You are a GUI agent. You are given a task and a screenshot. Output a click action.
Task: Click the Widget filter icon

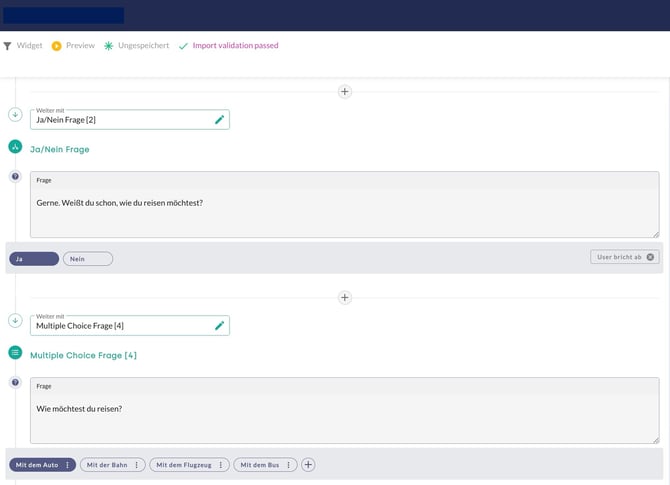tap(8, 46)
